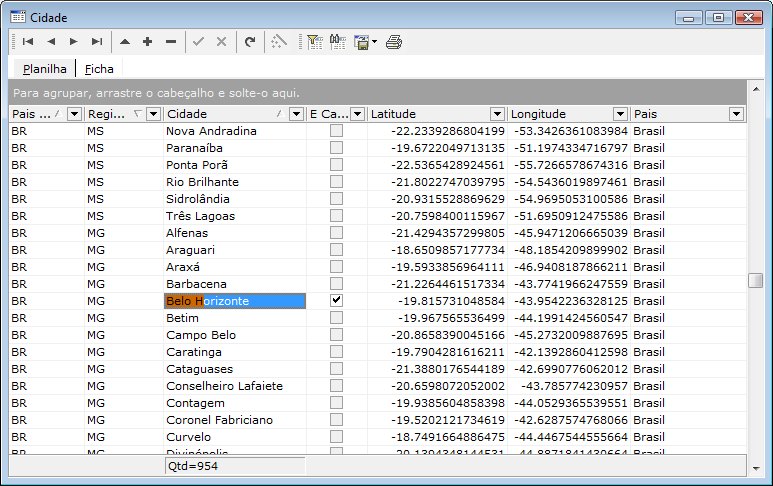Open Latitude column filter dropdown
The image size is (773, 486).
(x=497, y=114)
